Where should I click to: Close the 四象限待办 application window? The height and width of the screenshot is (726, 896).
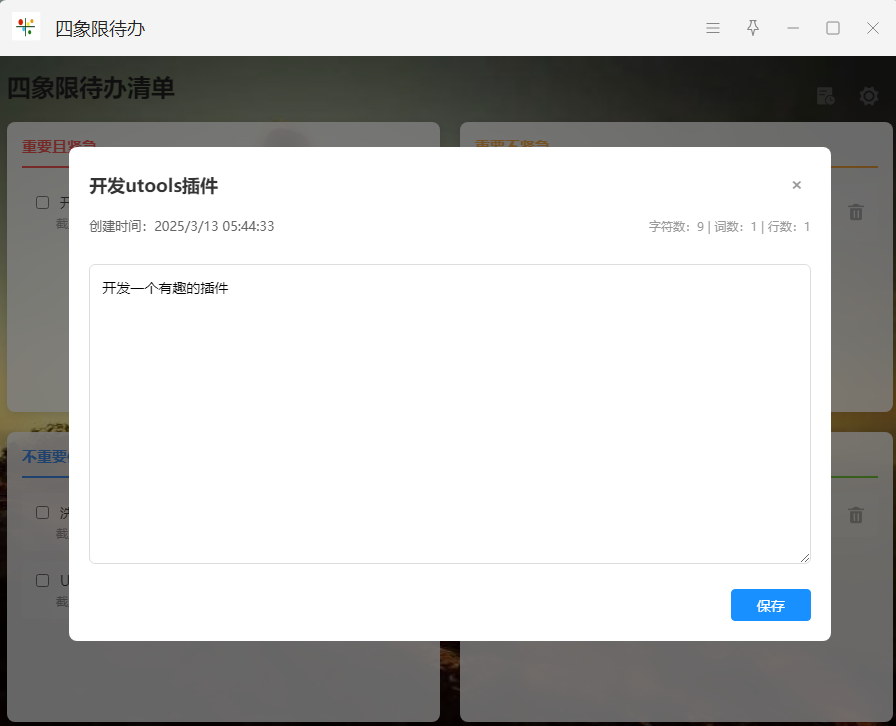[x=873, y=28]
